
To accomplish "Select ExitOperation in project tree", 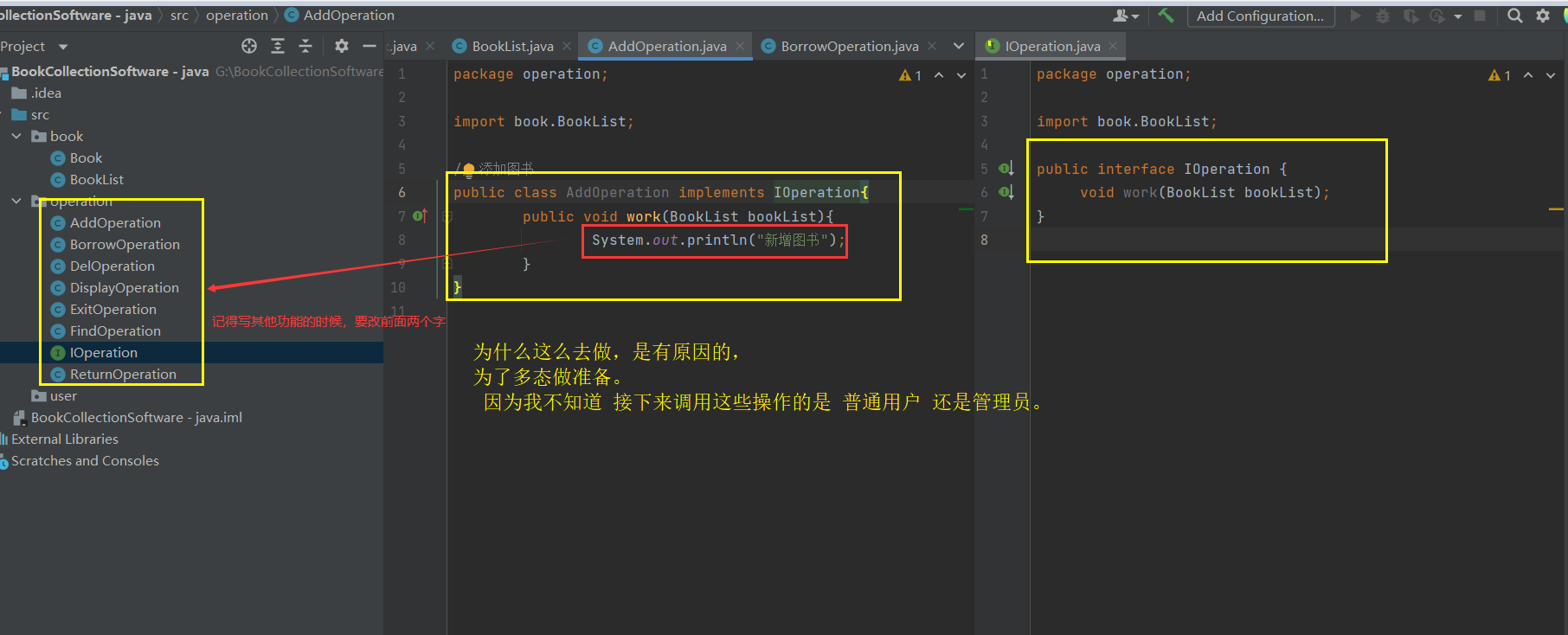I will click(103, 309).
